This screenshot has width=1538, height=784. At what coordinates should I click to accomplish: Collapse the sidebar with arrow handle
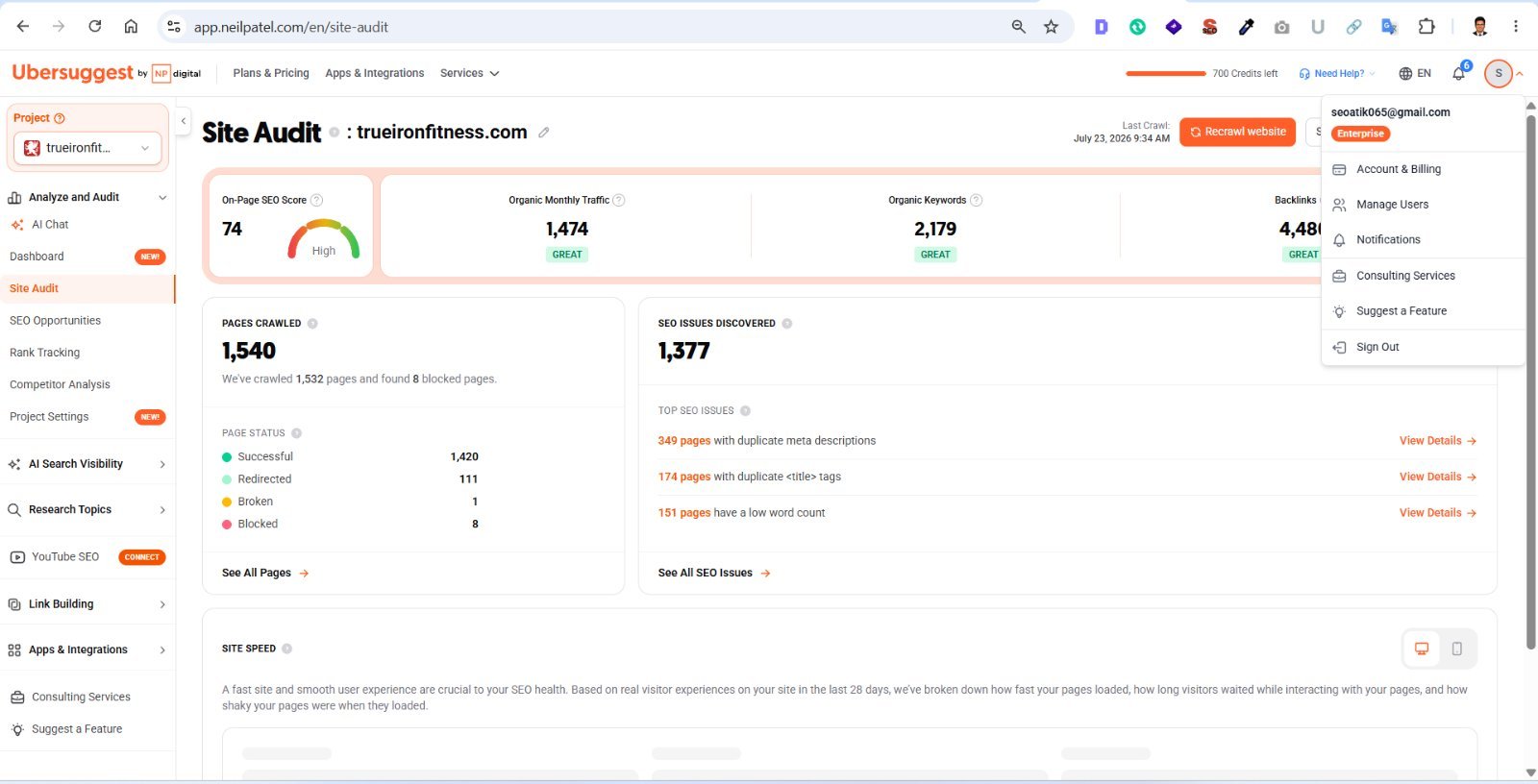(184, 121)
